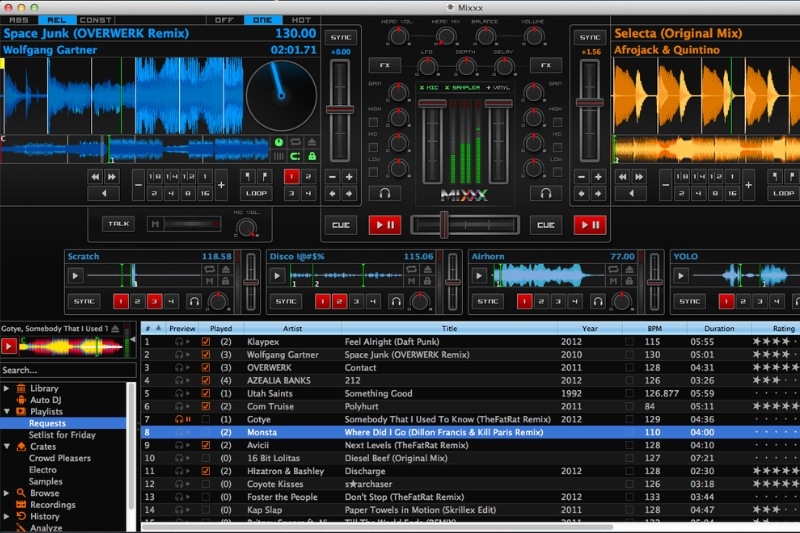
Task: Click the left deck SYNC button
Action: (x=341, y=37)
